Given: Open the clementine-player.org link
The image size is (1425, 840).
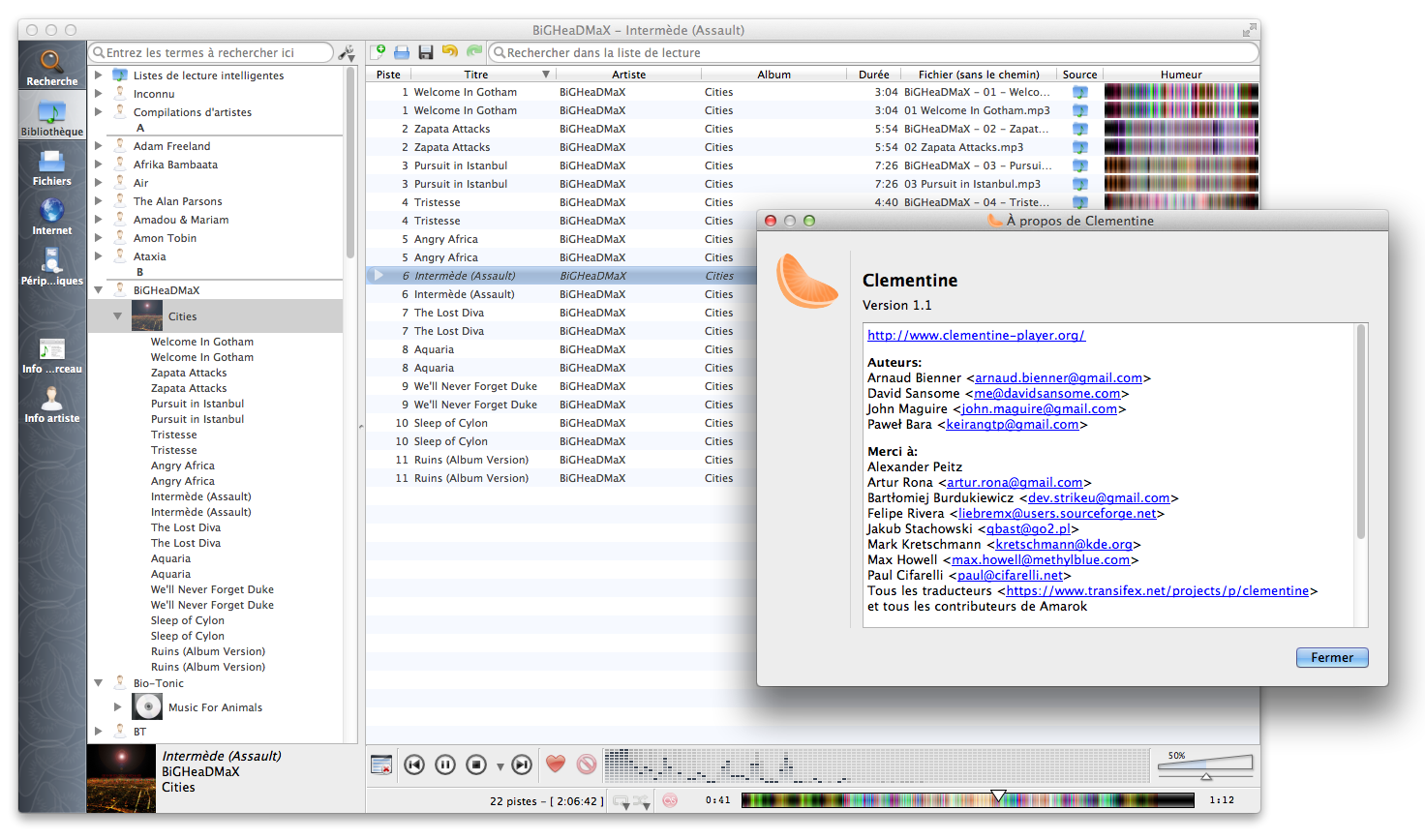Looking at the screenshot, I should [976, 336].
